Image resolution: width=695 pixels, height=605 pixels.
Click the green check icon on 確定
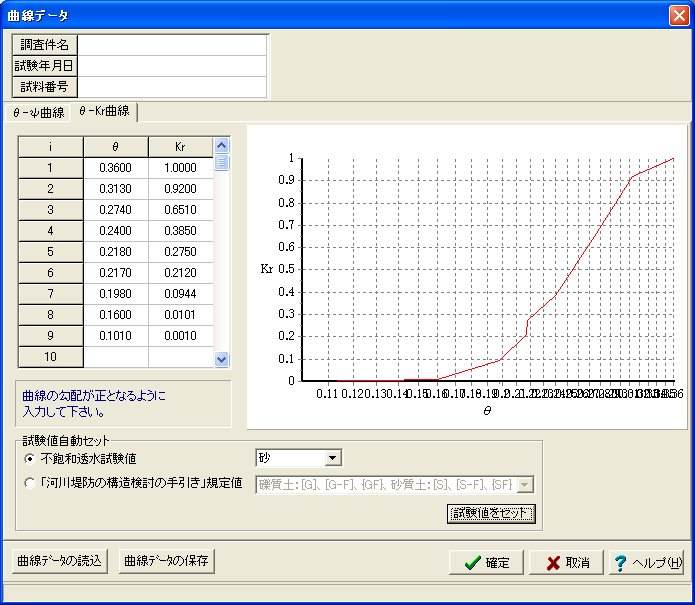pos(472,562)
